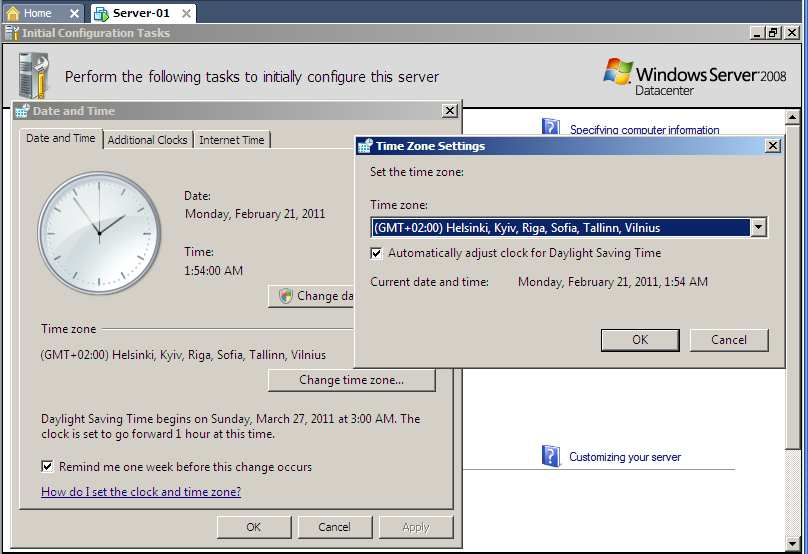Viewport: 808px width, 554px height.
Task: Click the scrollbar up arrow in main window
Action: (x=793, y=117)
